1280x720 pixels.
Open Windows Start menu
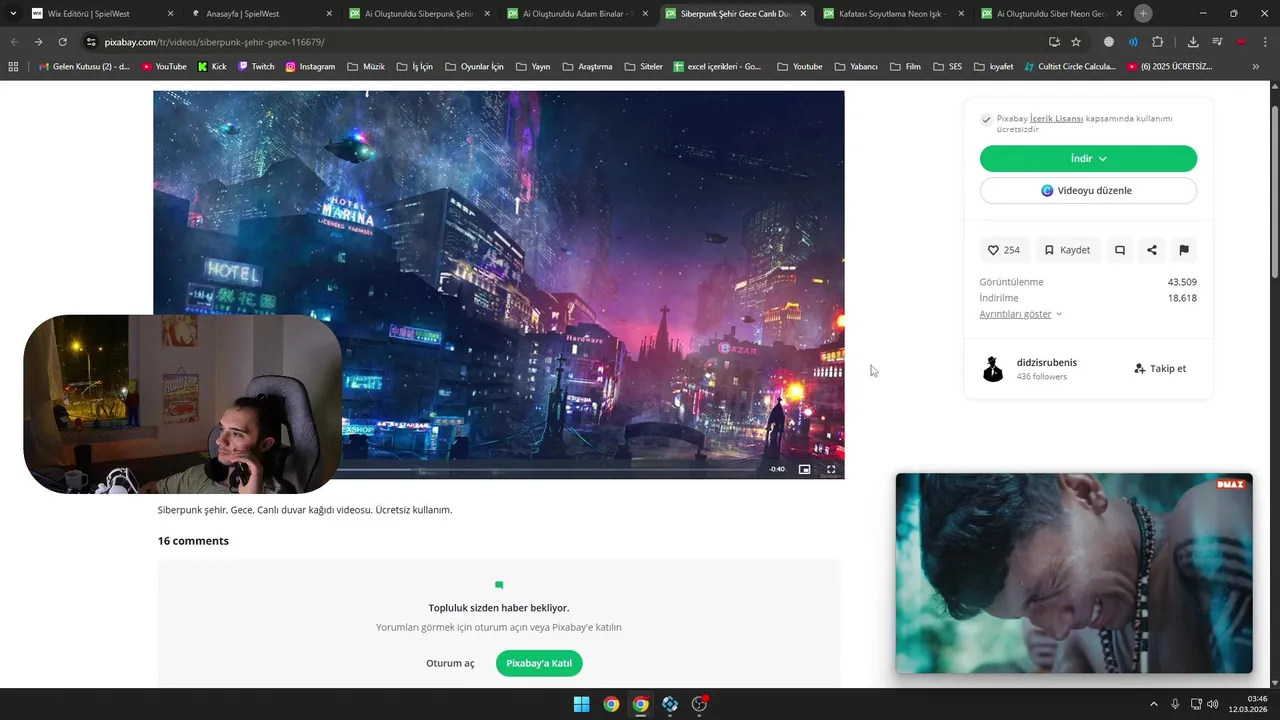point(581,704)
